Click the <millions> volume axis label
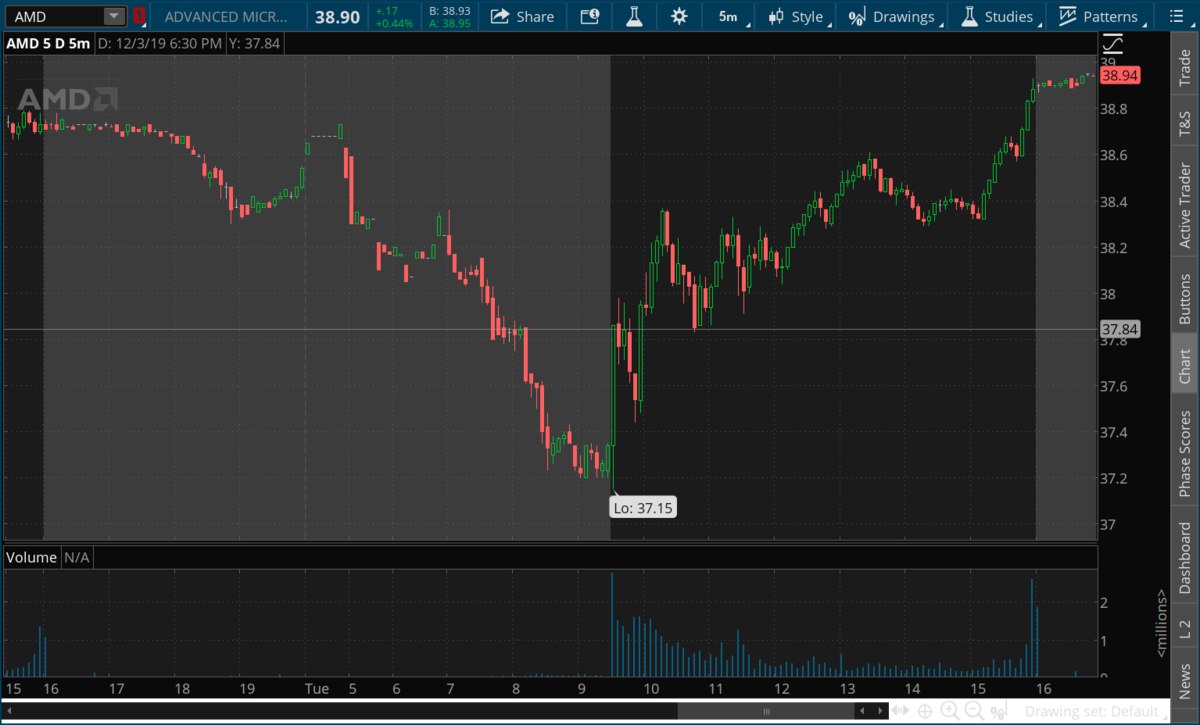Viewport: 1200px width, 725px height. click(x=1160, y=623)
